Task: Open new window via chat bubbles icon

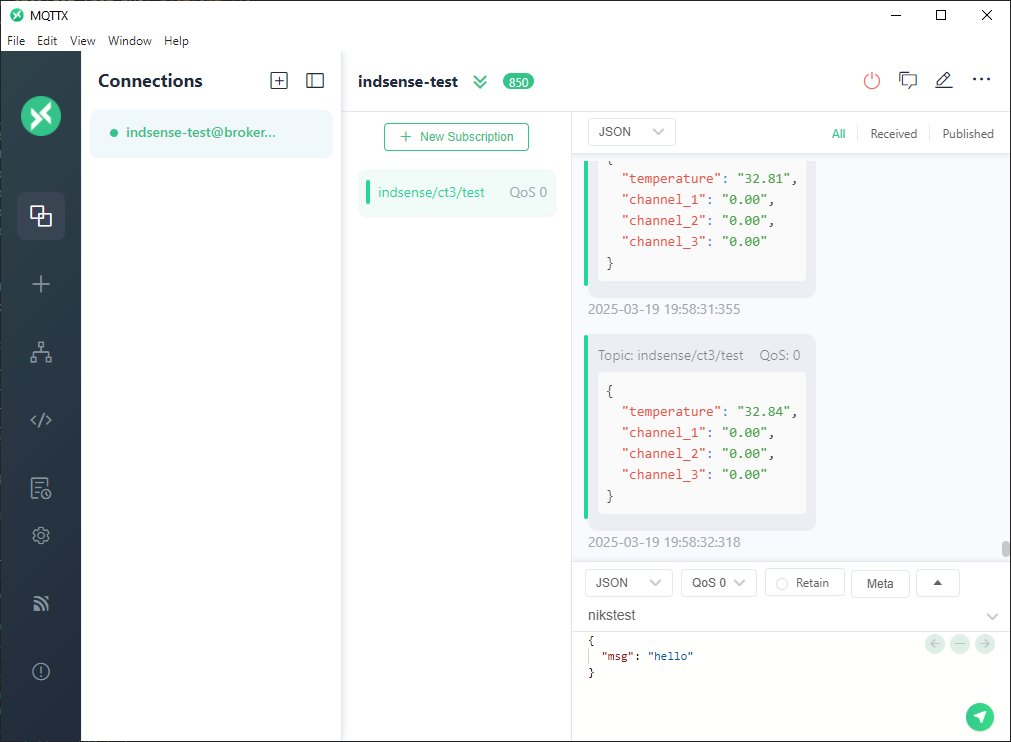Action: 908,81
